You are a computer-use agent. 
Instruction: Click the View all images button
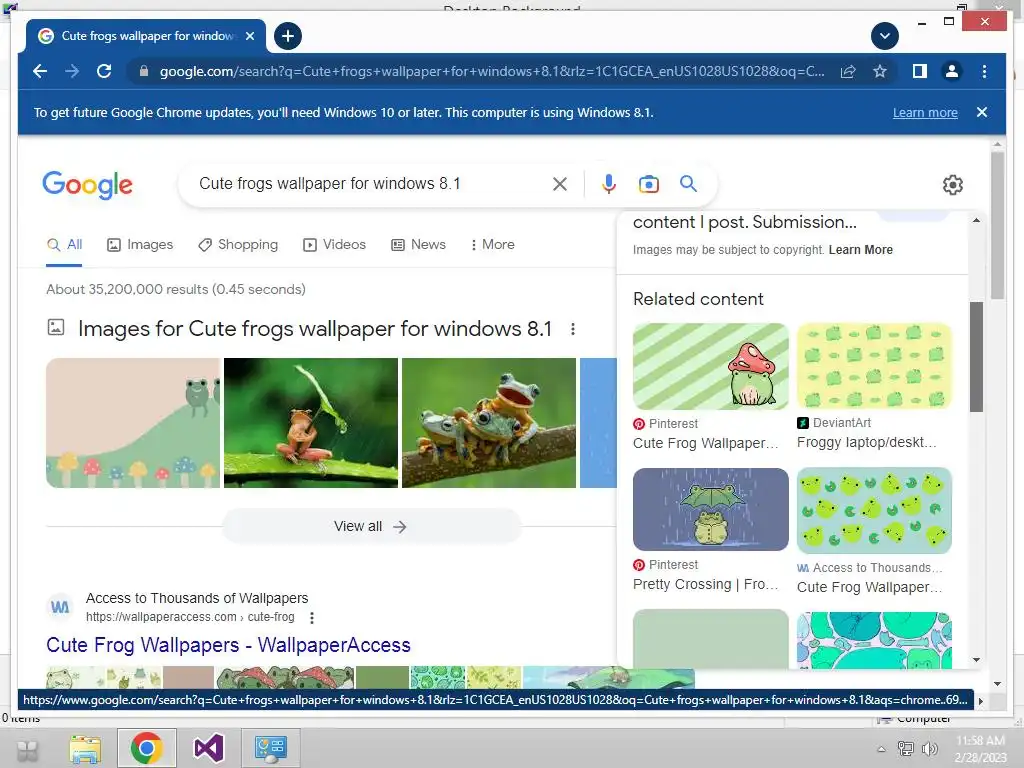(371, 526)
